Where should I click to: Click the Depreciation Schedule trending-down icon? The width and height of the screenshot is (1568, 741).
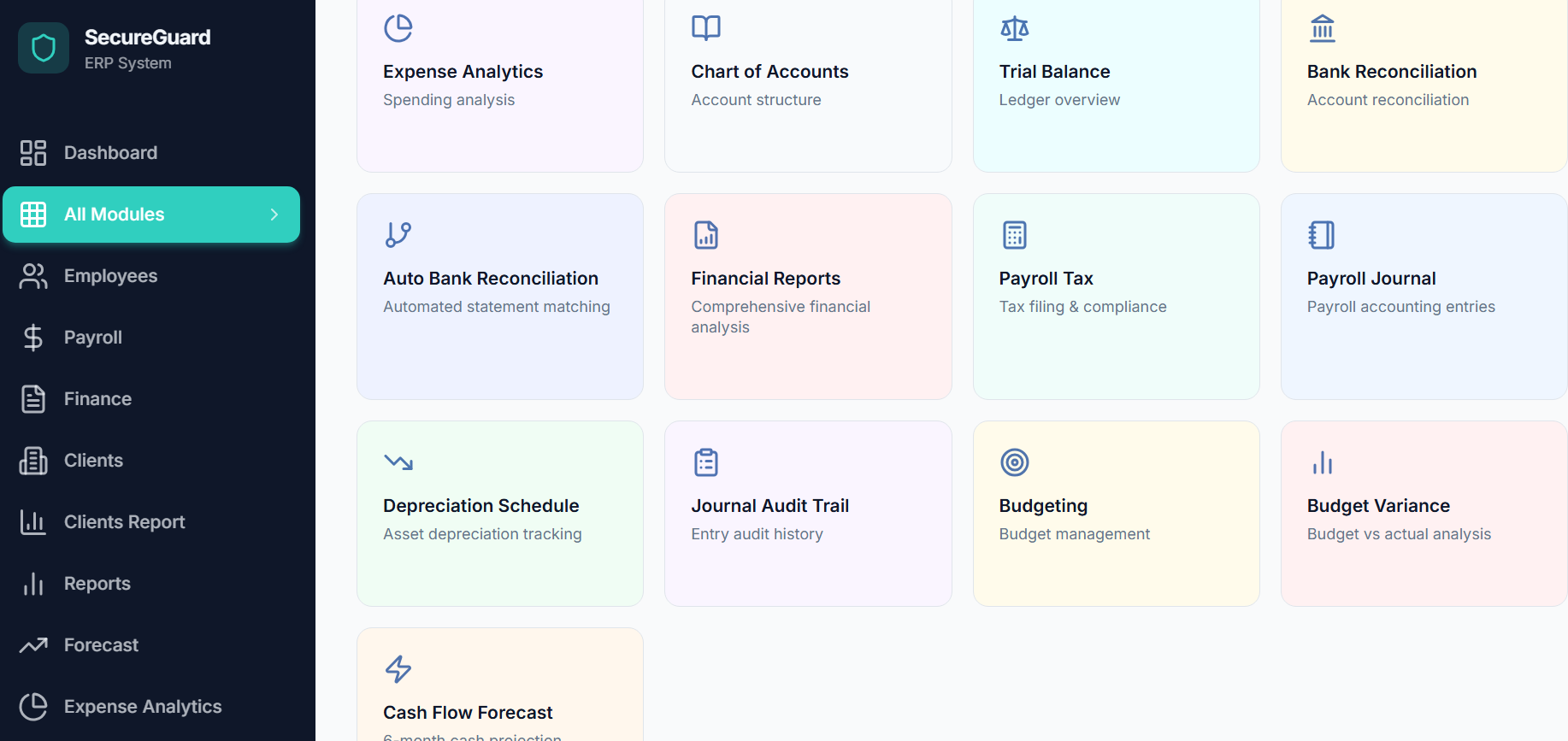tap(398, 462)
